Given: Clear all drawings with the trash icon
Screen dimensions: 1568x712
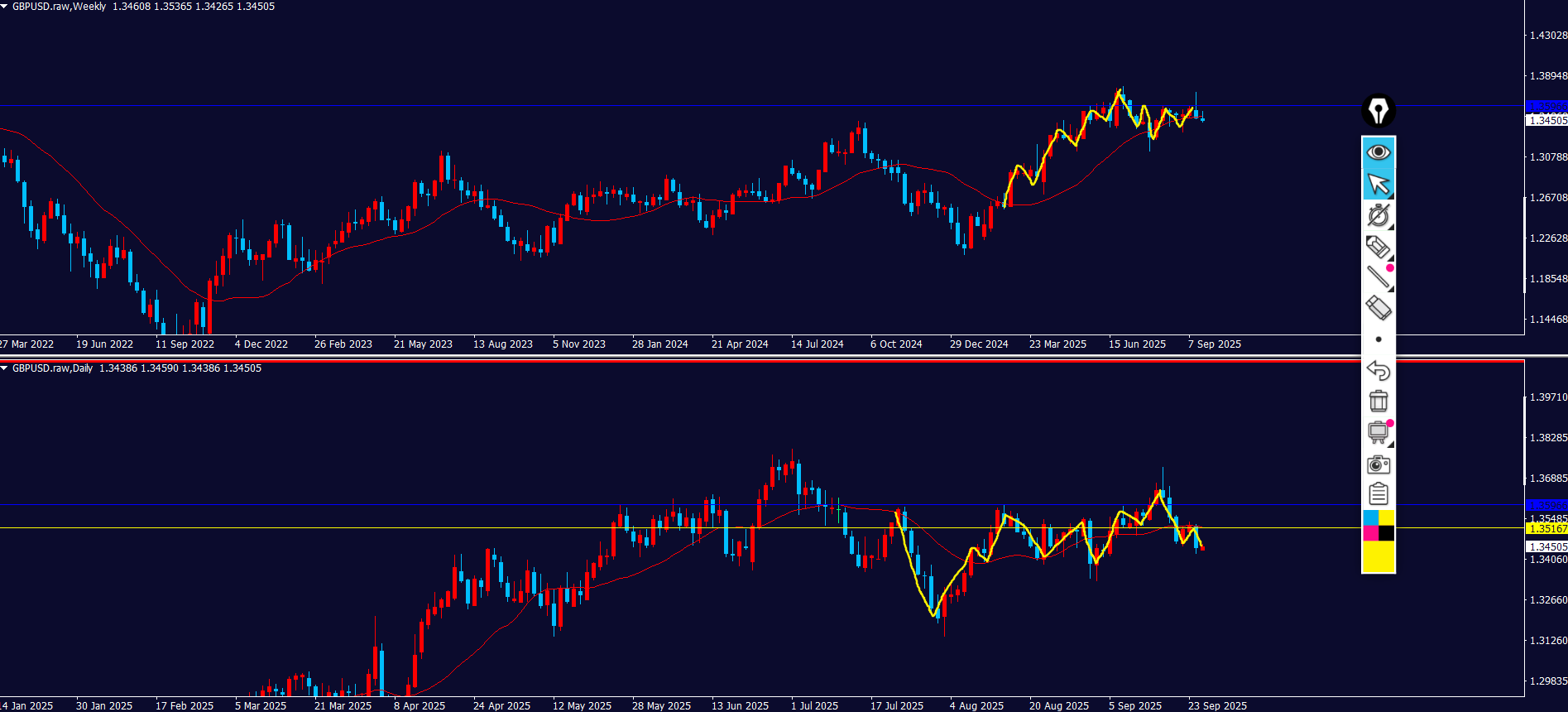Looking at the screenshot, I should (1378, 402).
